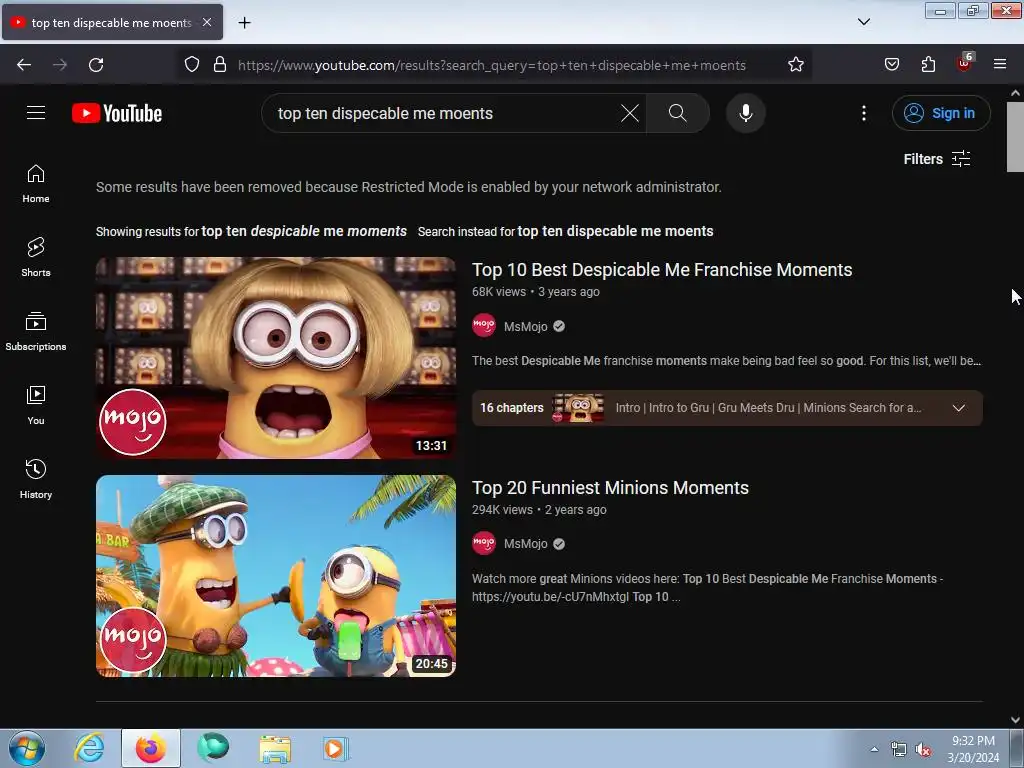
Task: Click MsMojo avatar on Top 20 Minions result
Action: [484, 543]
